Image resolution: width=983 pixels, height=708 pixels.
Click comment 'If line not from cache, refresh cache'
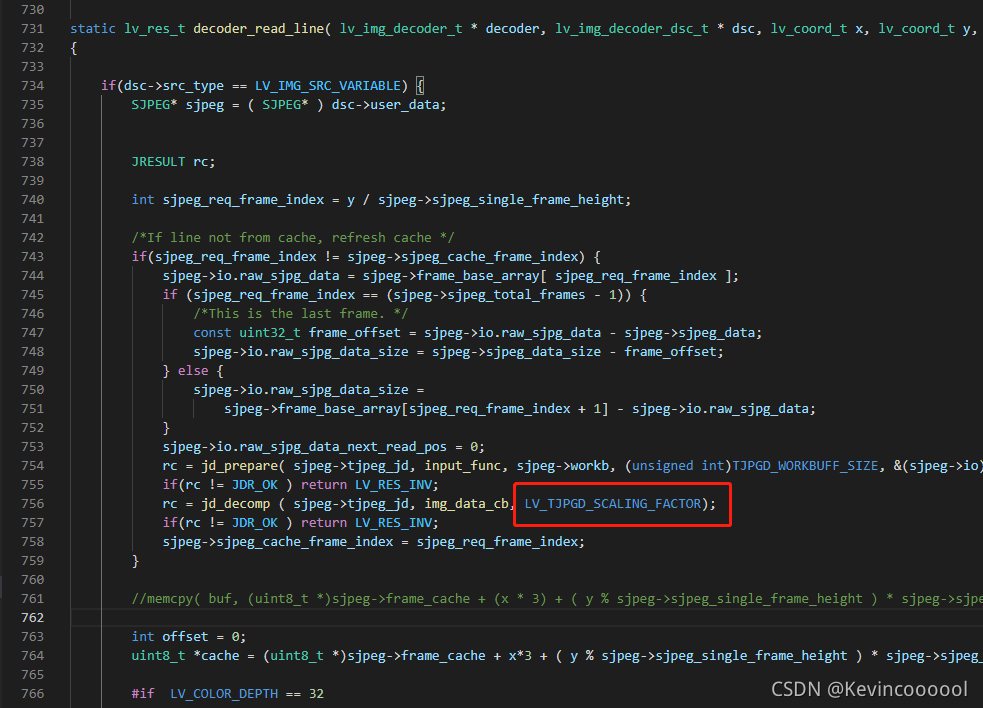point(293,238)
